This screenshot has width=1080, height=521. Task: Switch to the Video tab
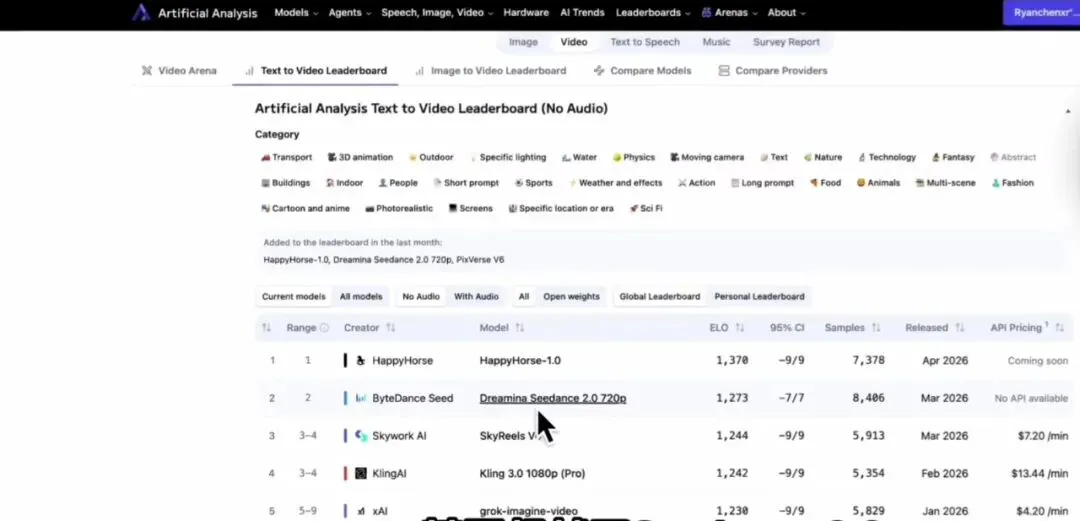(x=574, y=42)
